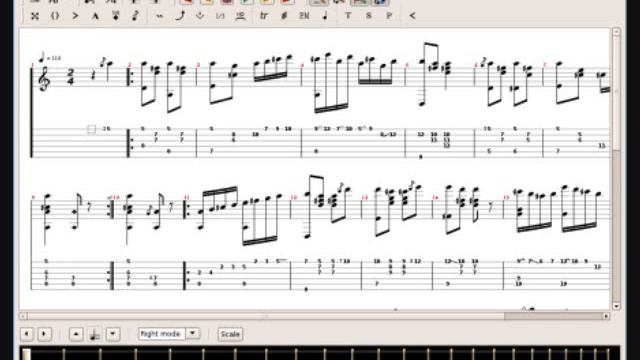The height and width of the screenshot is (360, 640).
Task: Toggle the dead note (X) effect
Action: click(35, 16)
